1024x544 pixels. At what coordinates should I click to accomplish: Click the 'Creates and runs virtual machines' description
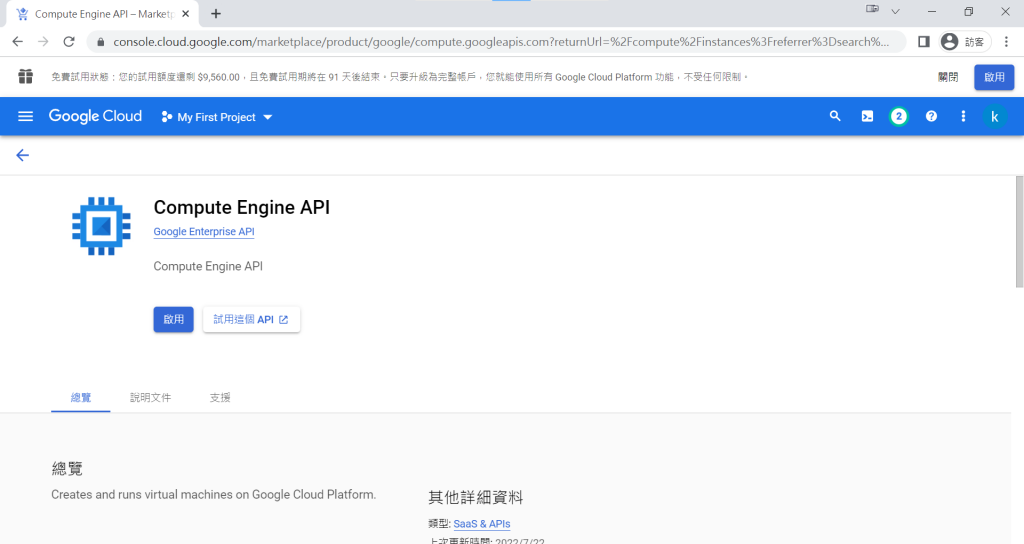[214, 494]
